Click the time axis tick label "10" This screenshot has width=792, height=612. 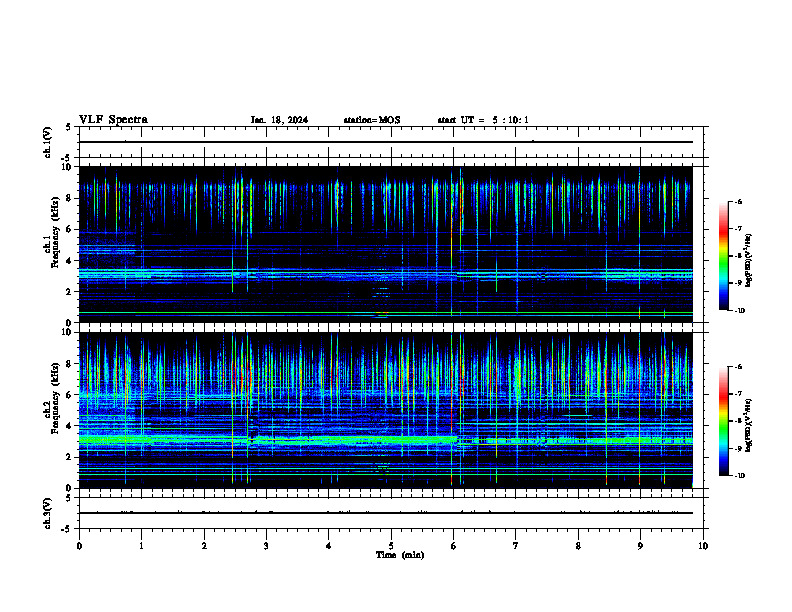703,546
